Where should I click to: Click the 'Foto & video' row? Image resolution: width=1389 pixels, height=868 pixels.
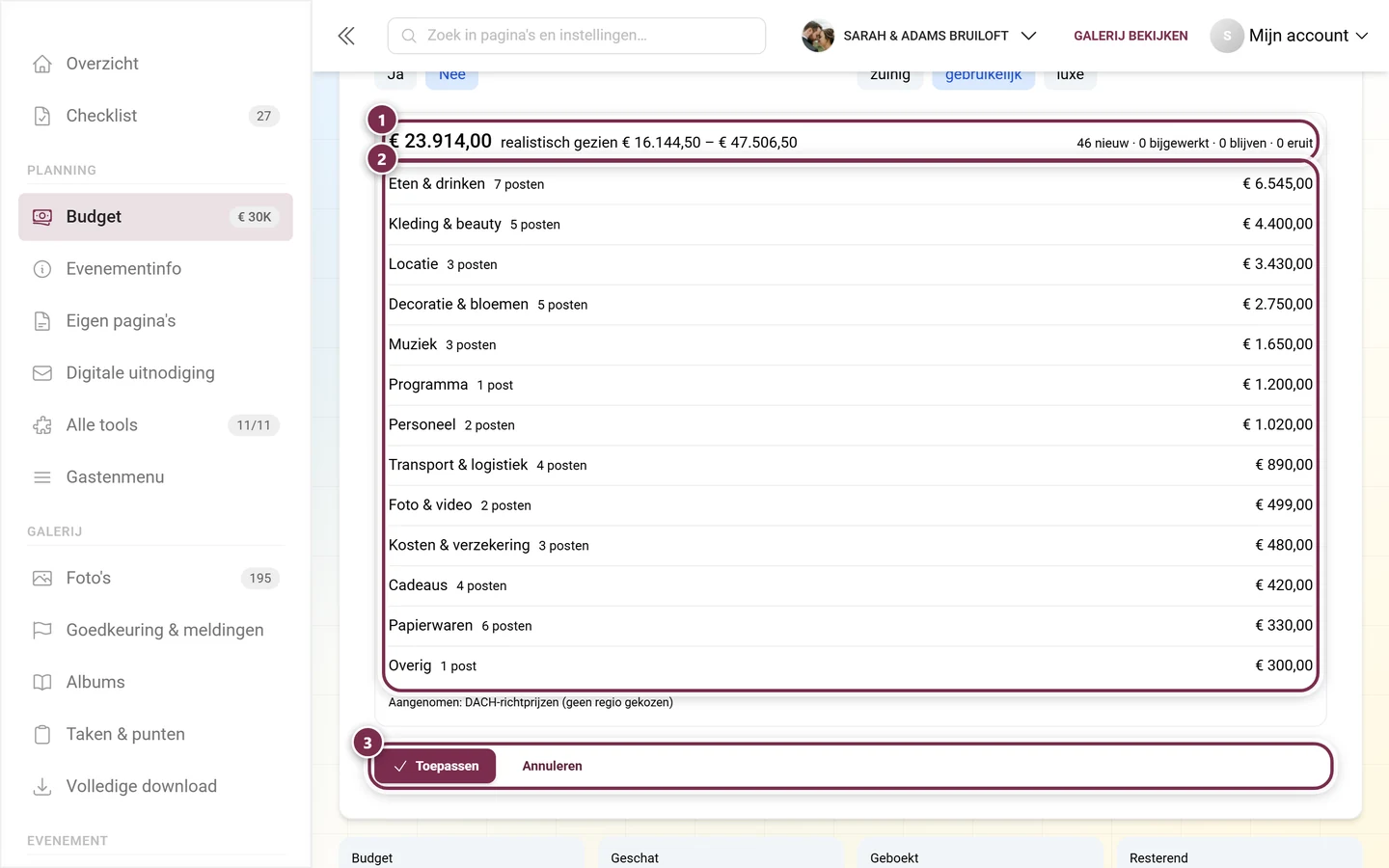pos(851,505)
